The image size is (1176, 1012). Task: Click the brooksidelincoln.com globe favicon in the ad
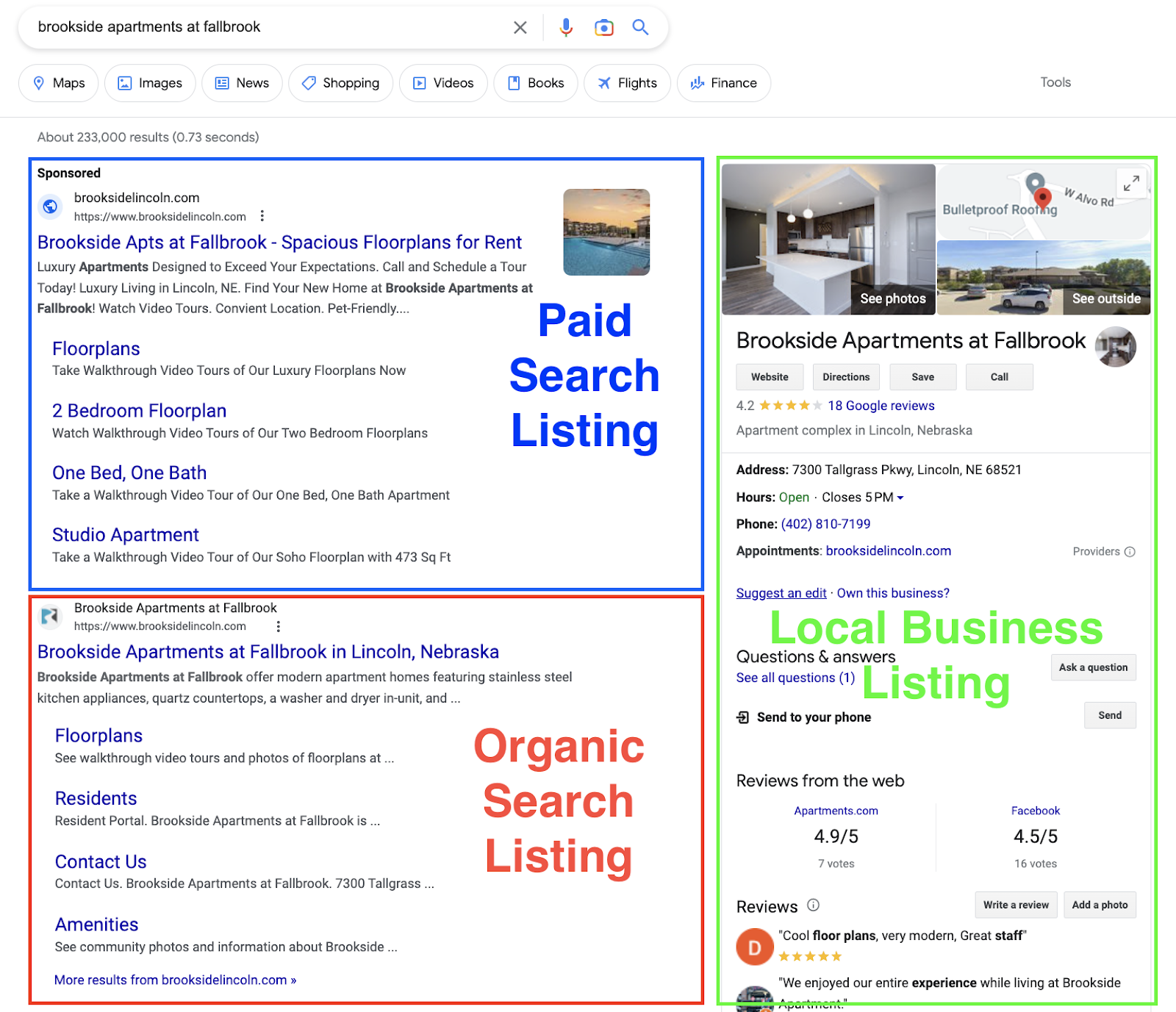click(50, 207)
